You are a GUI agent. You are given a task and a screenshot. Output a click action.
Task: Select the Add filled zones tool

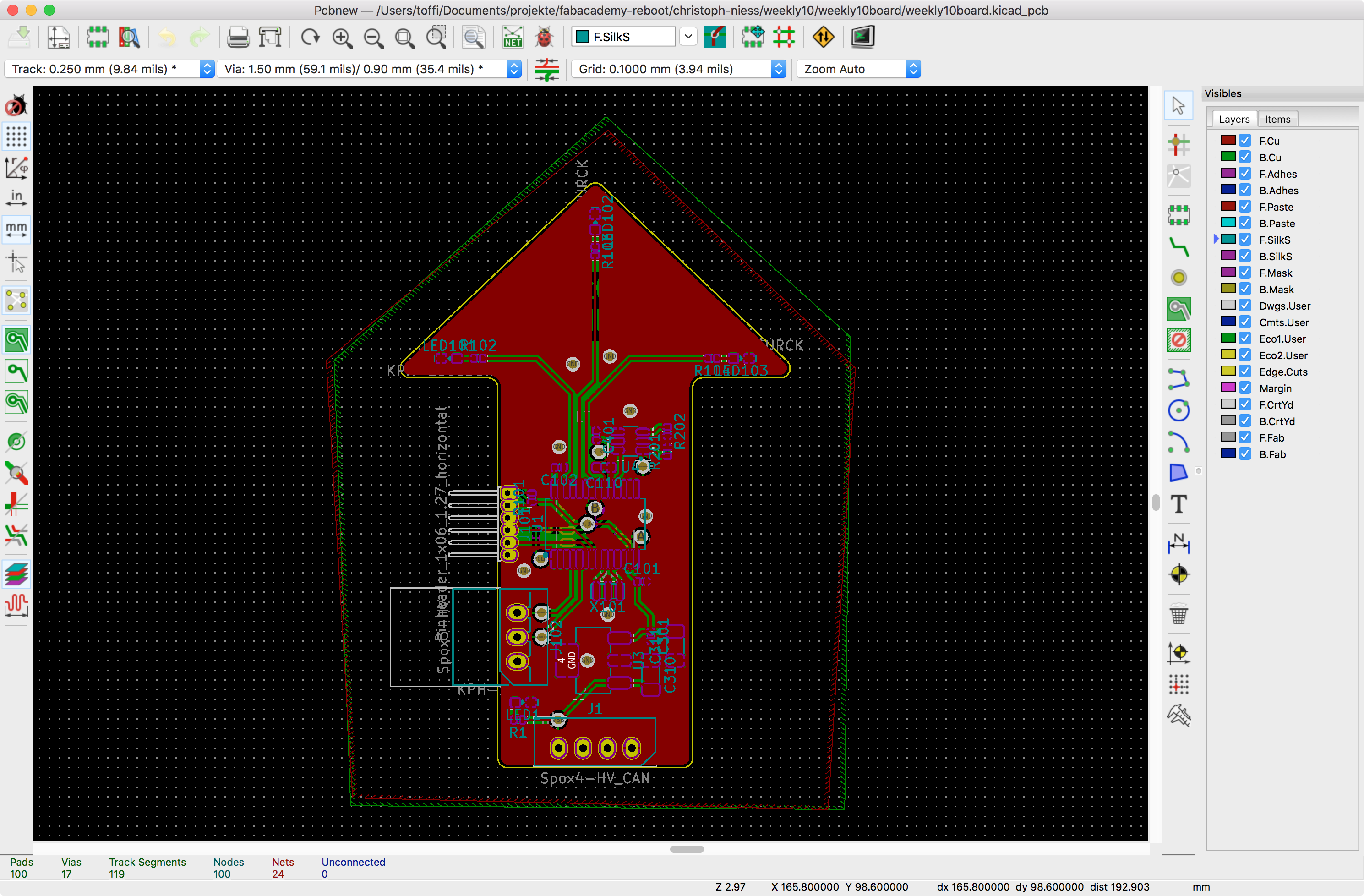[x=1178, y=309]
